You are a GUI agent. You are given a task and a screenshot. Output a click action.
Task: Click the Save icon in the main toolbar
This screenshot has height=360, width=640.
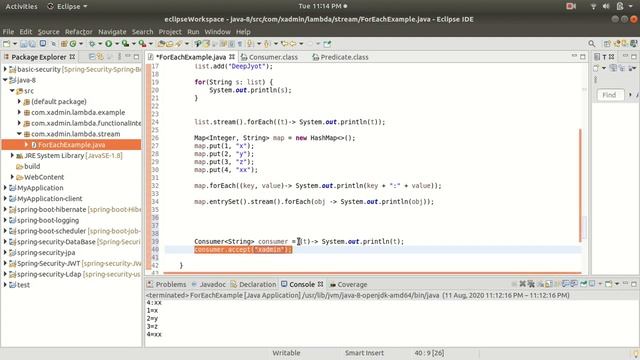[24, 43]
